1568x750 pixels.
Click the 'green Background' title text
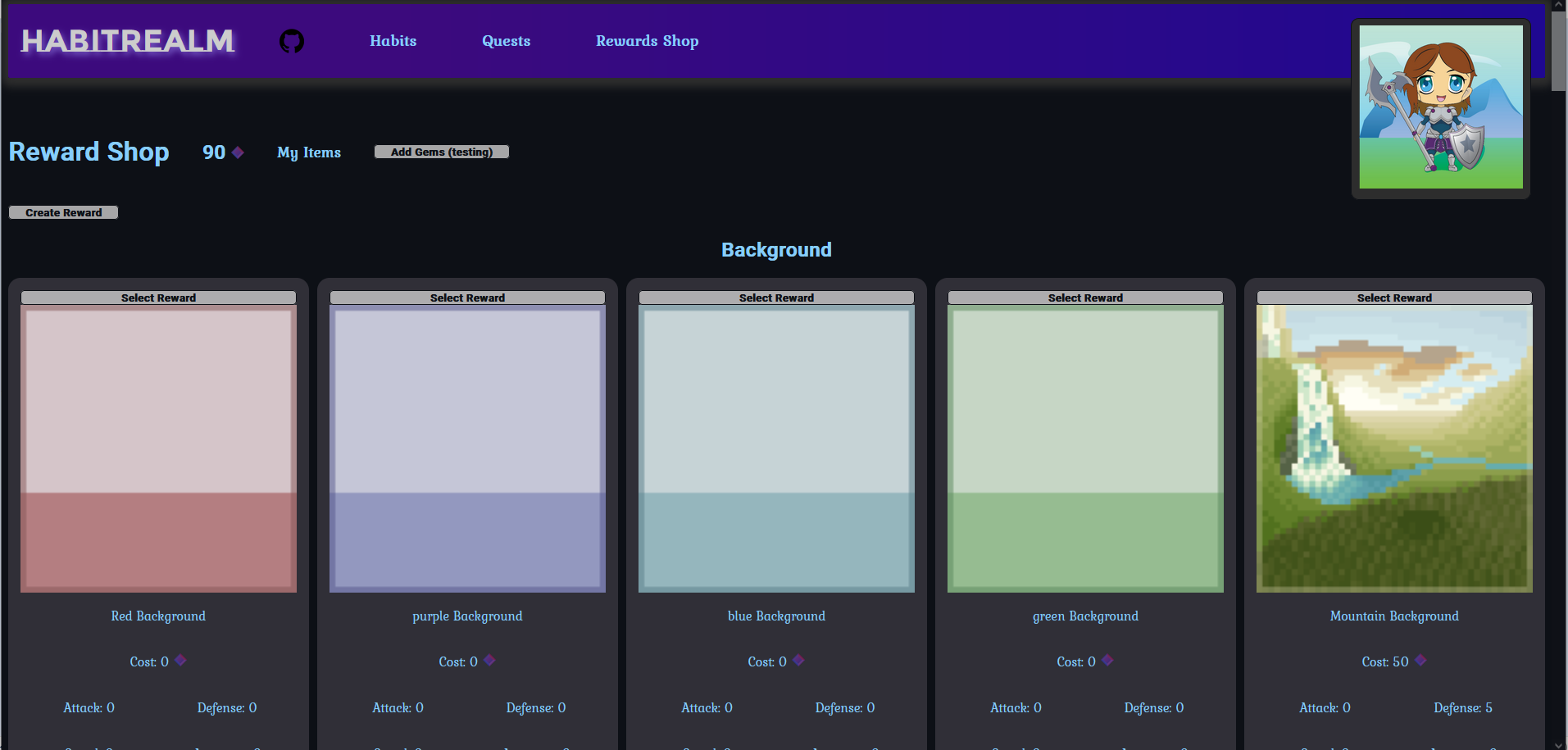(1085, 616)
